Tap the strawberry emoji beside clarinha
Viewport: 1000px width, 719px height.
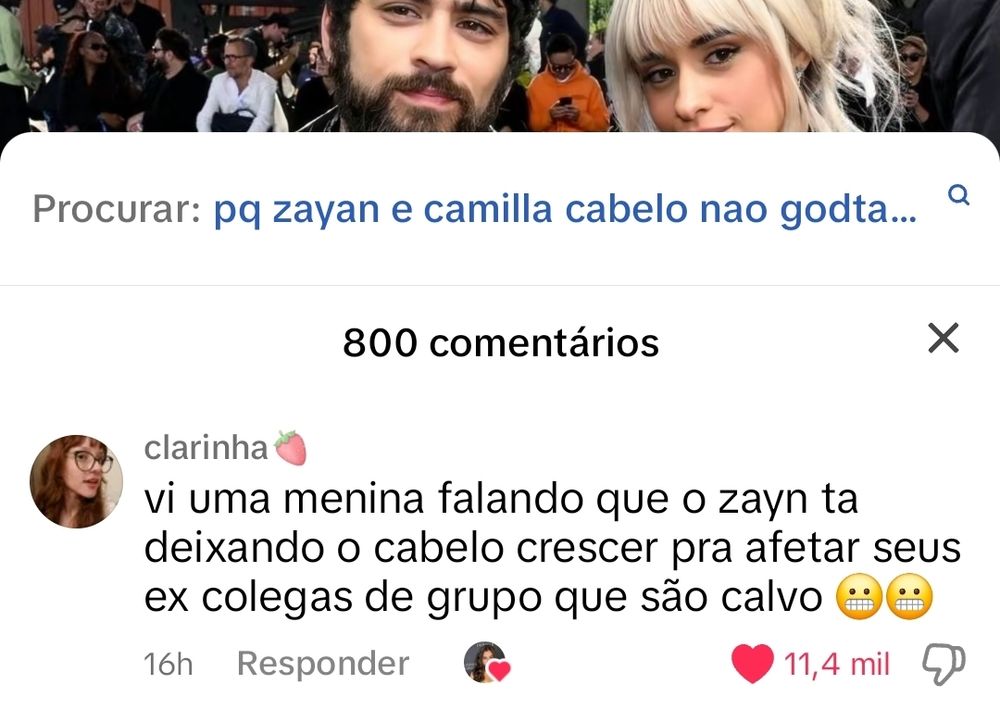(x=290, y=447)
